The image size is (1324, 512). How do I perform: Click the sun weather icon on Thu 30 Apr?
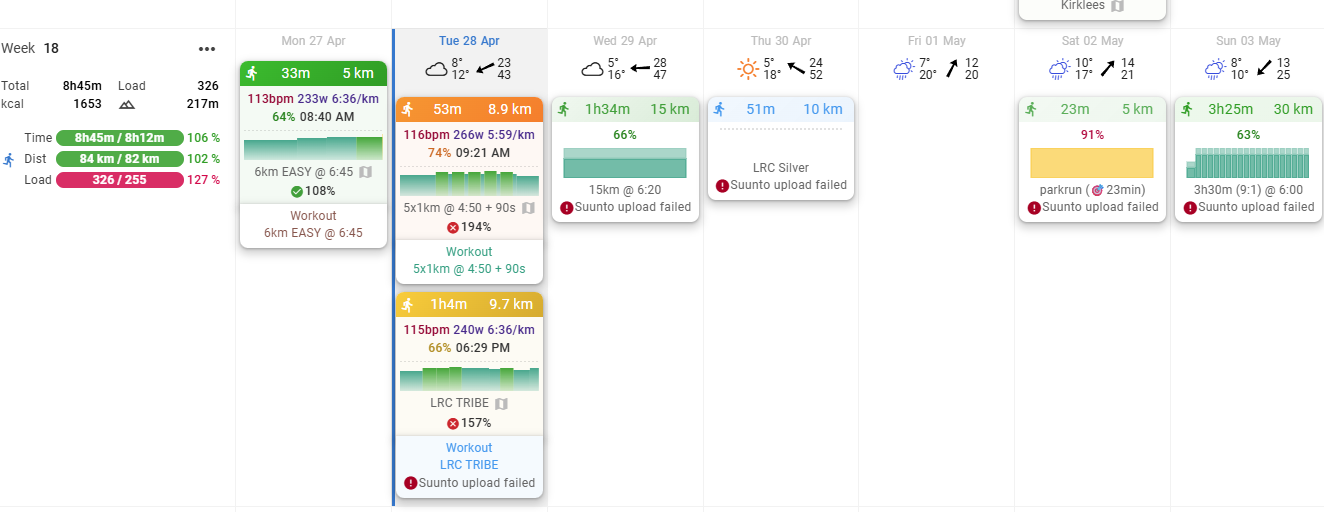748,69
